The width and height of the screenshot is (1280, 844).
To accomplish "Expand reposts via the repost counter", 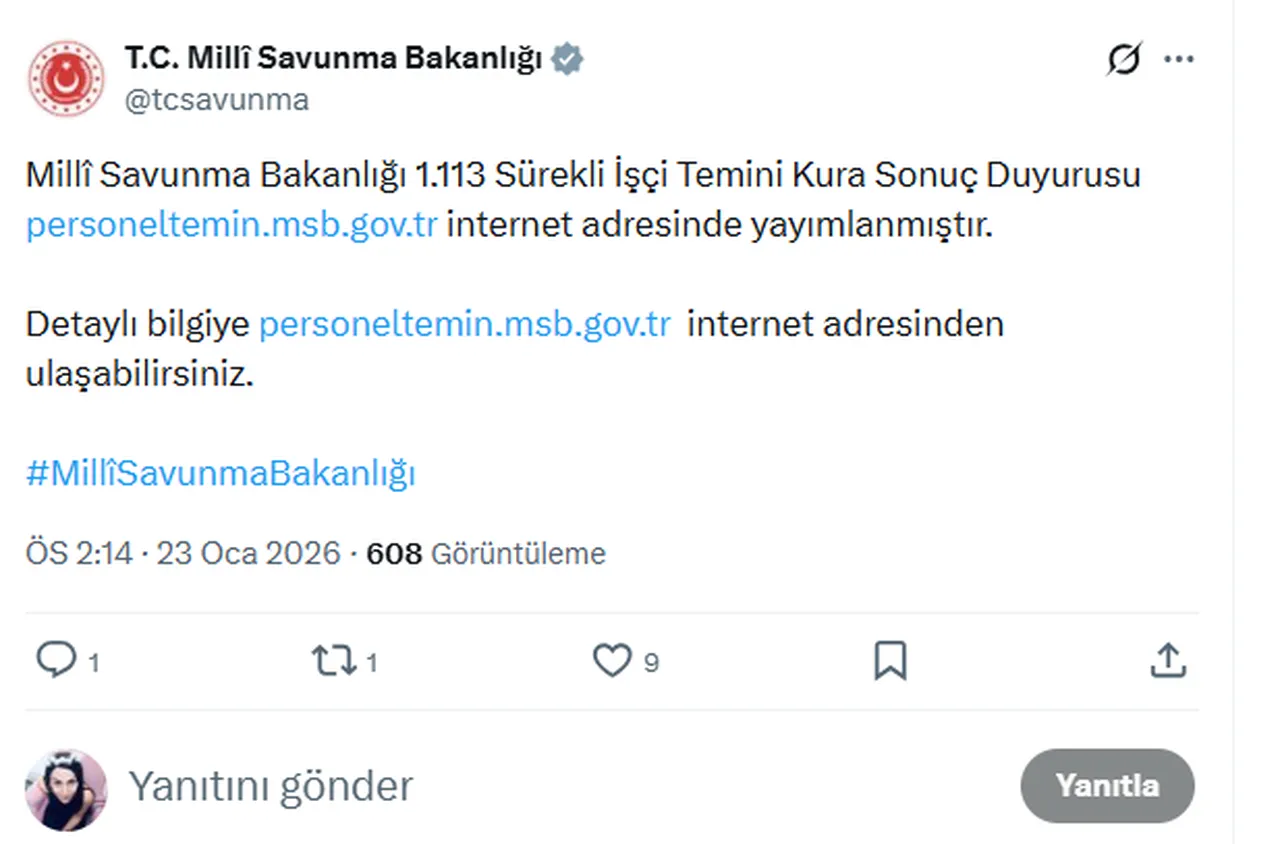I will click(371, 660).
